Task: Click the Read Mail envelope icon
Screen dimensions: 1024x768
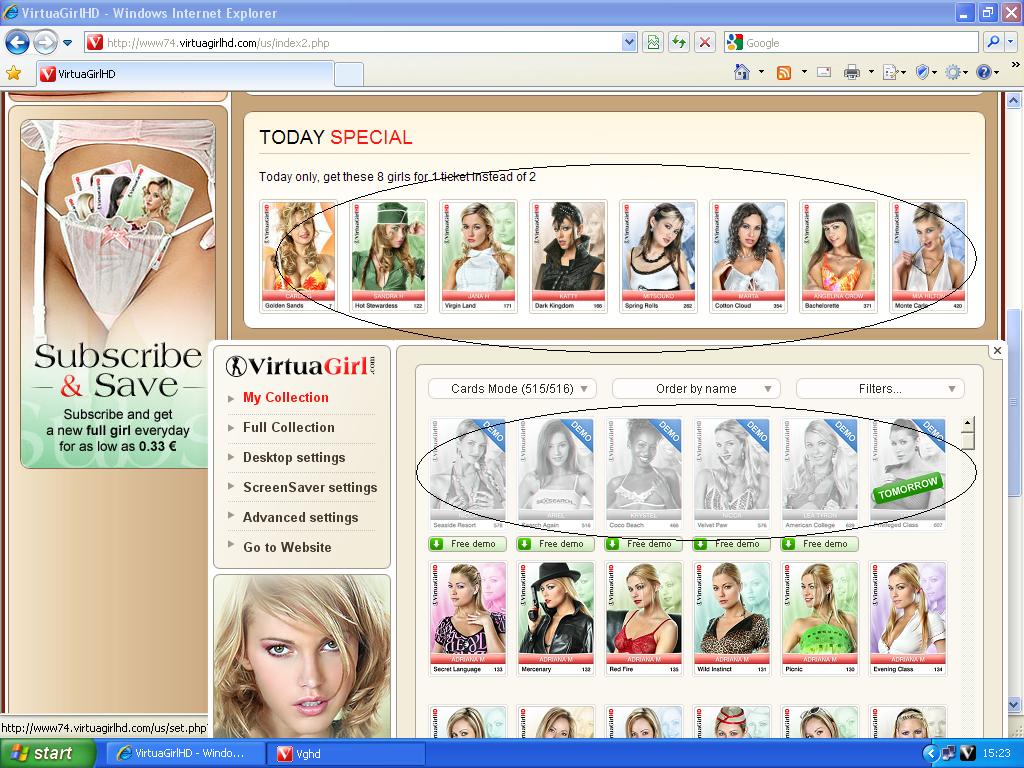Action: click(x=824, y=72)
